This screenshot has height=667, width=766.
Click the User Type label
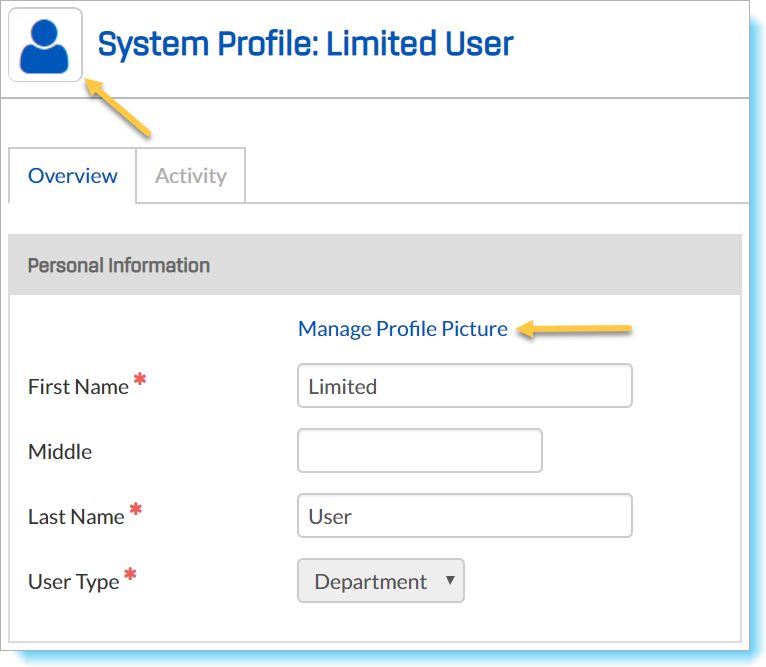[x=74, y=582]
